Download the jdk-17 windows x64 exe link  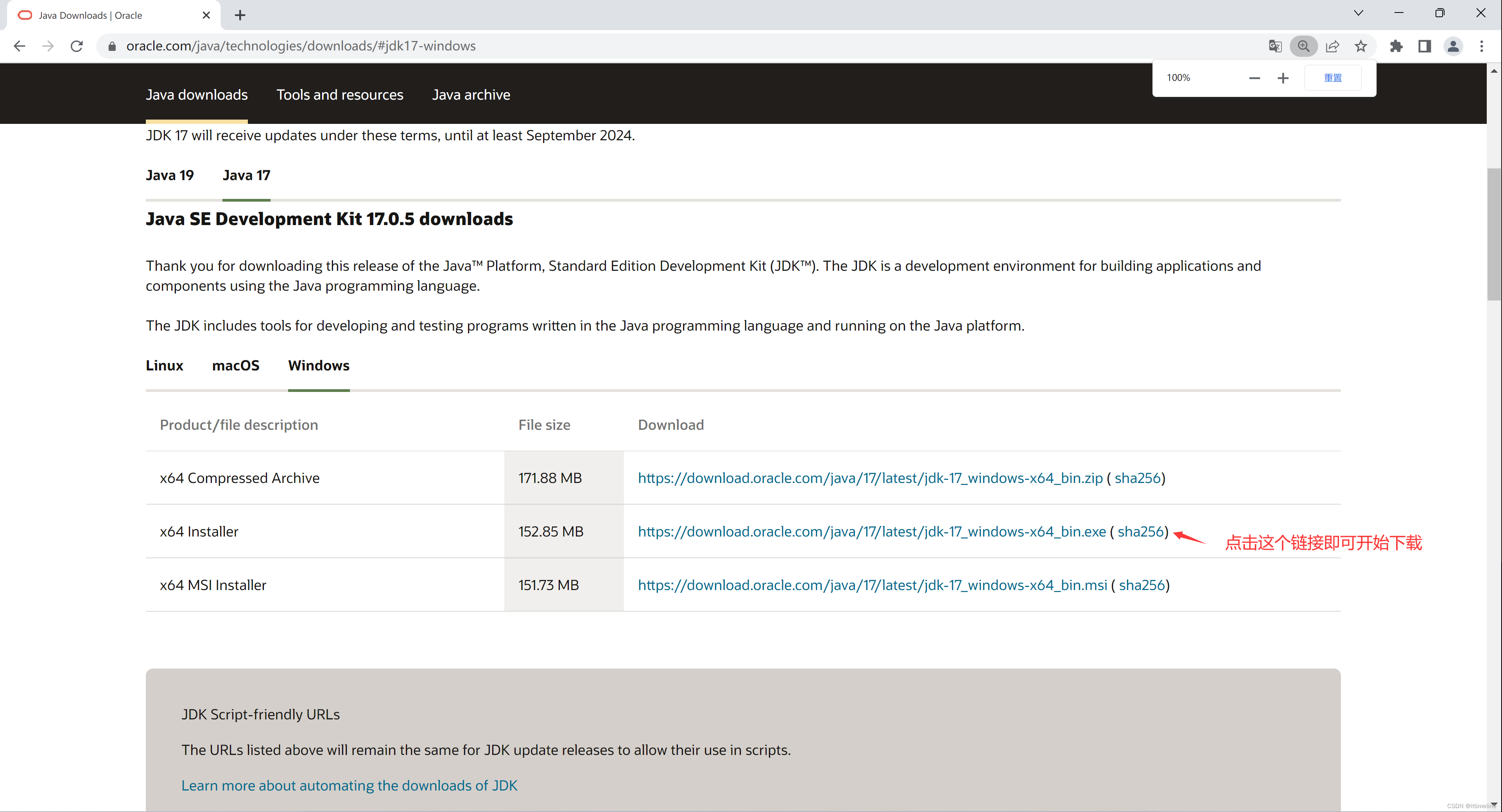872,531
